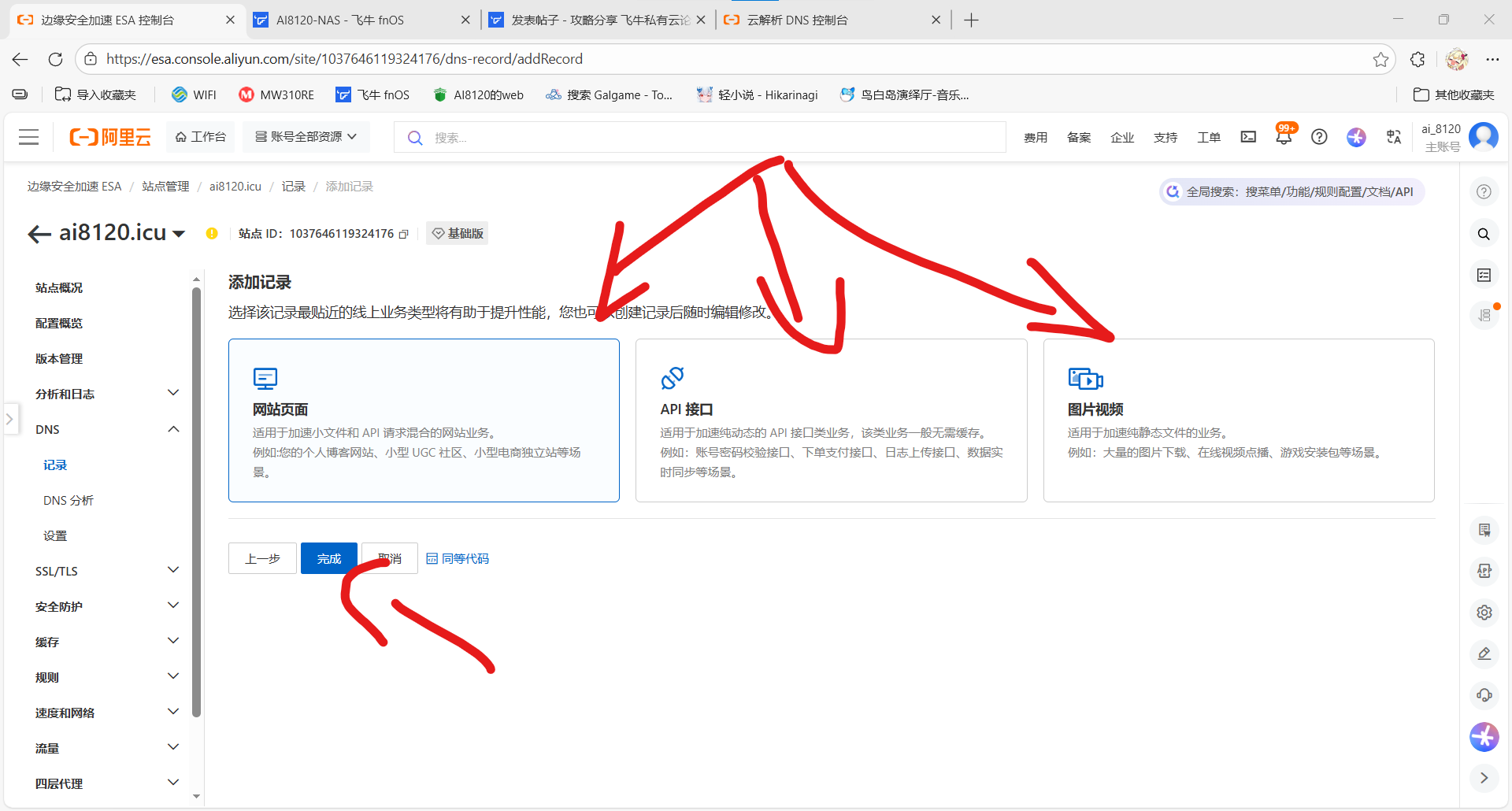Screen dimensions: 1512x811
Task: Select the 图片视频 record type card
Action: tap(1239, 420)
